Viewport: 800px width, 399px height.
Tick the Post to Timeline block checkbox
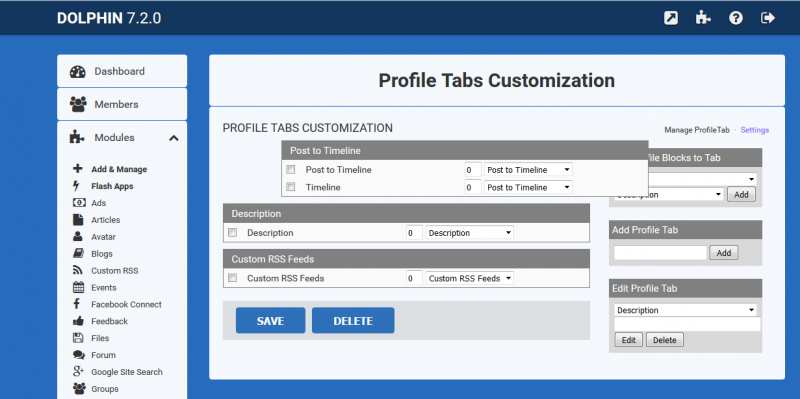[x=291, y=169]
